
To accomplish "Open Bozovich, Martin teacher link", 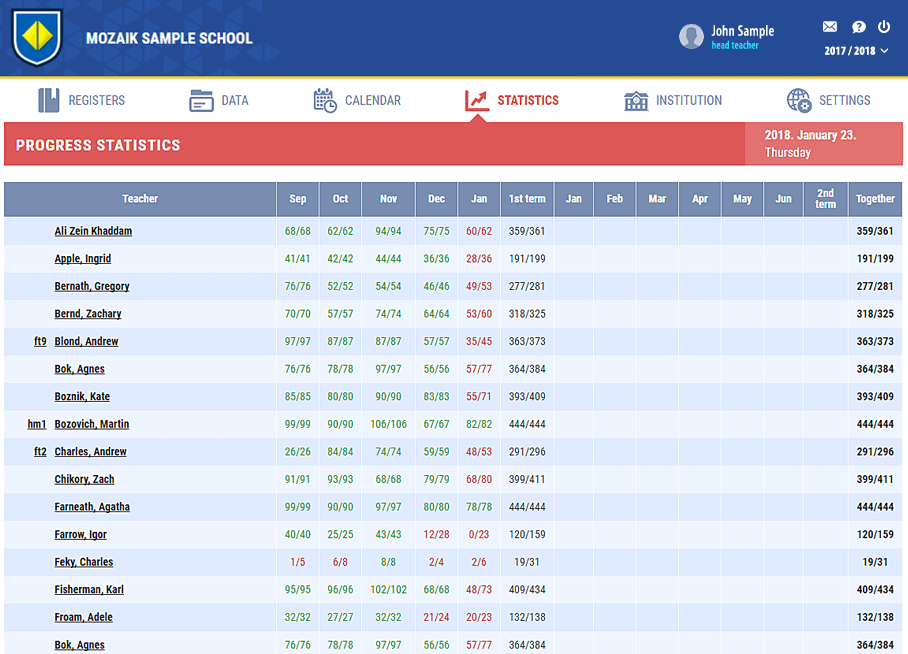I will coord(91,424).
